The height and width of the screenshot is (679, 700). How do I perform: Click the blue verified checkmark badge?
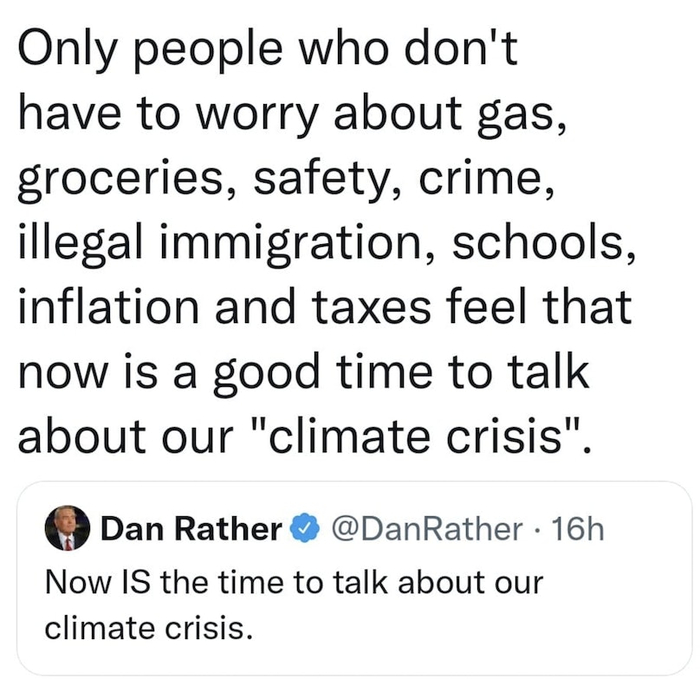(x=305, y=529)
